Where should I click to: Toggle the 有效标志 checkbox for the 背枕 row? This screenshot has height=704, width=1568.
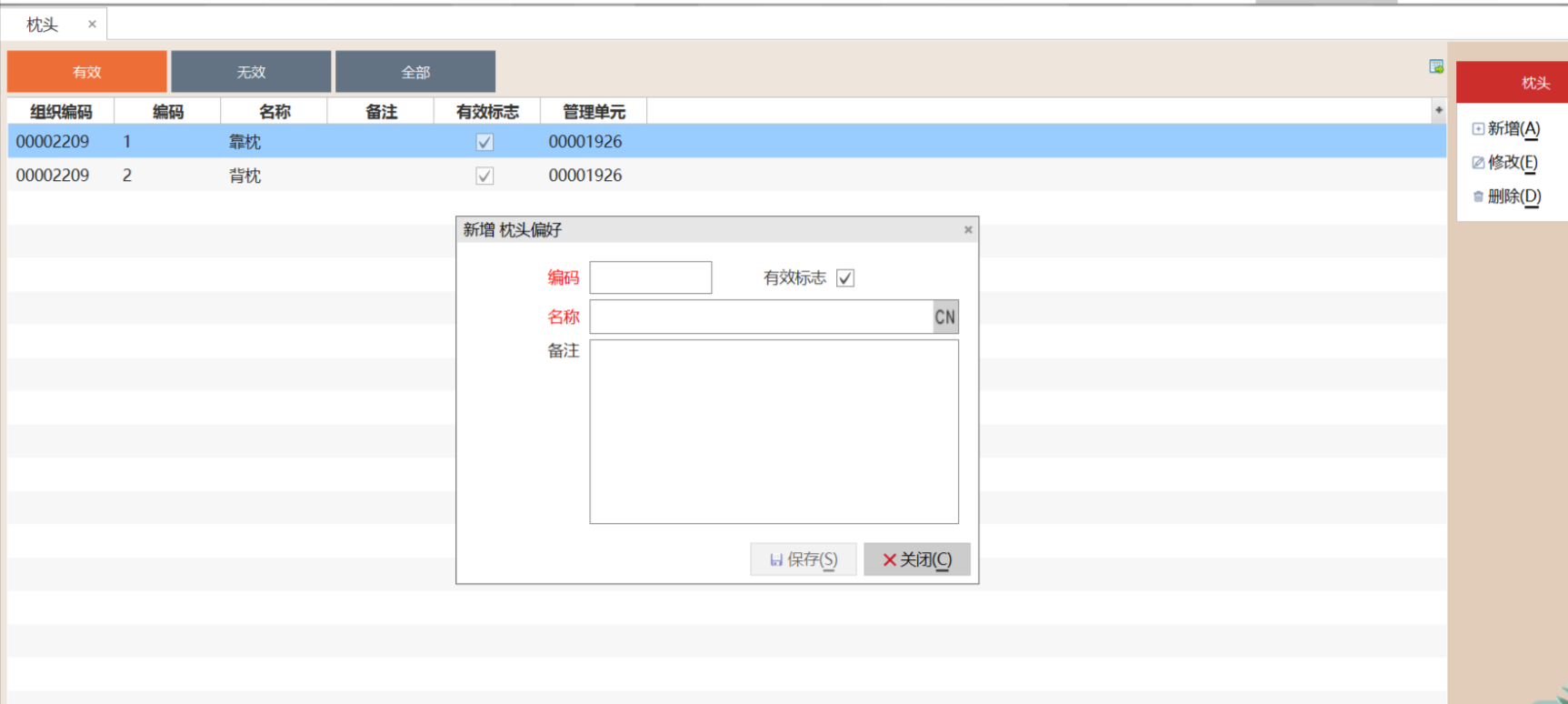click(x=484, y=176)
